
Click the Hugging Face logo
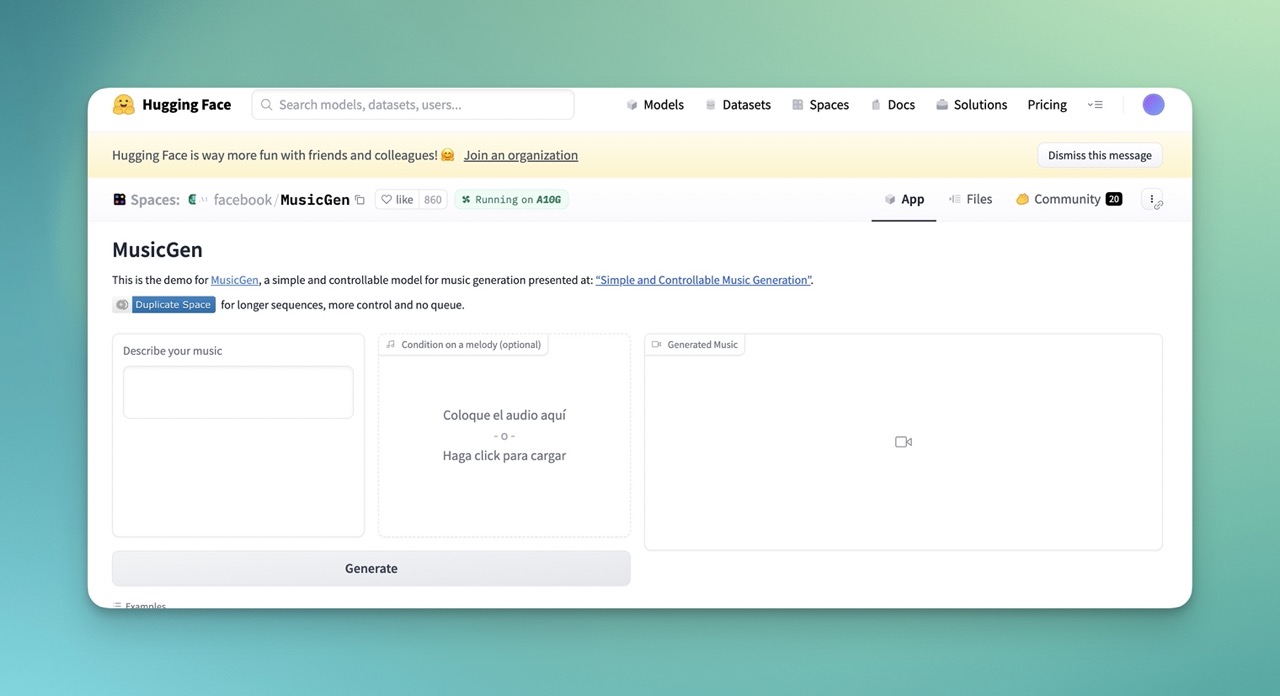click(x=122, y=104)
